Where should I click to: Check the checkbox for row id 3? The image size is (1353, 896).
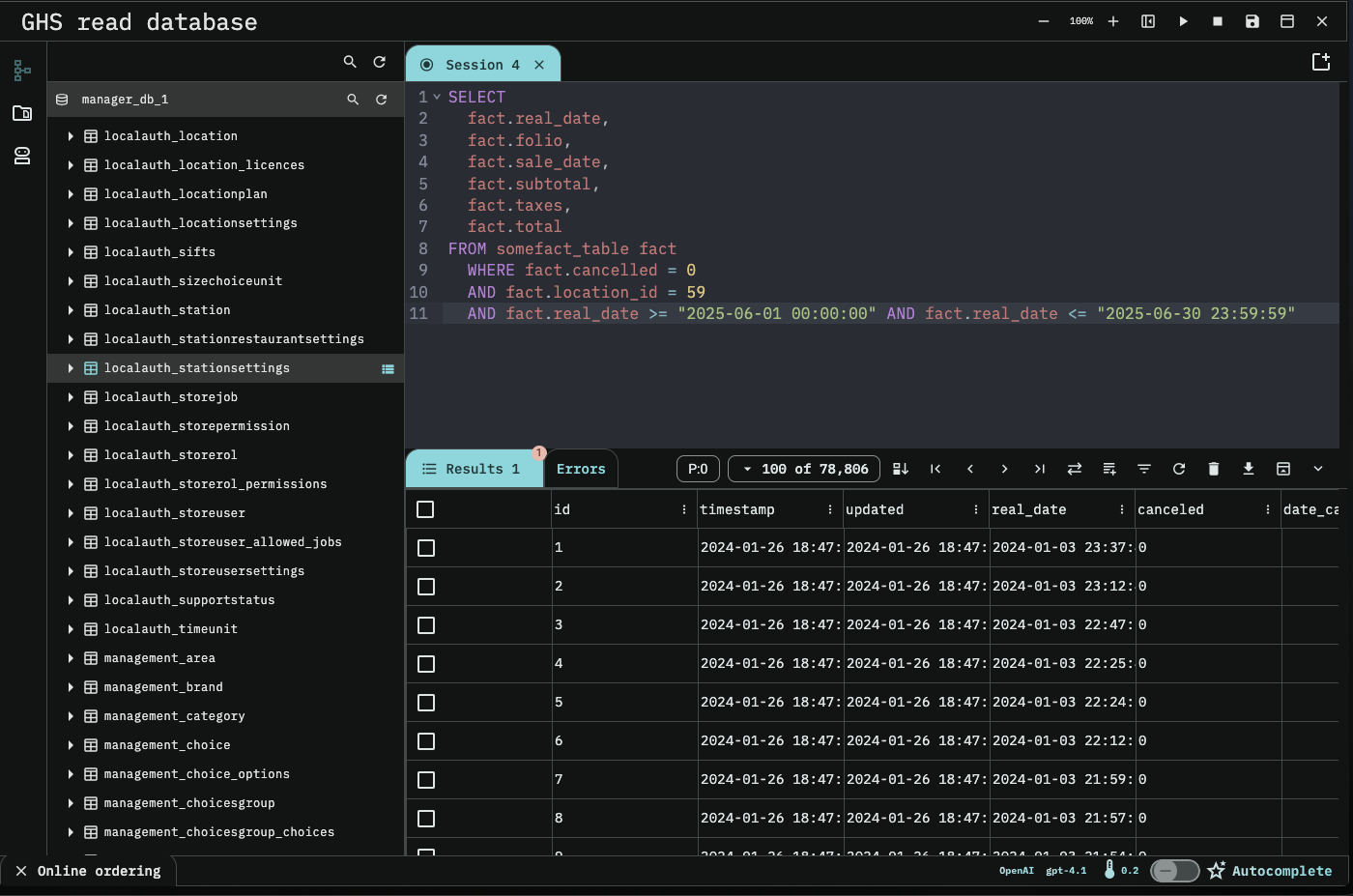point(426,625)
